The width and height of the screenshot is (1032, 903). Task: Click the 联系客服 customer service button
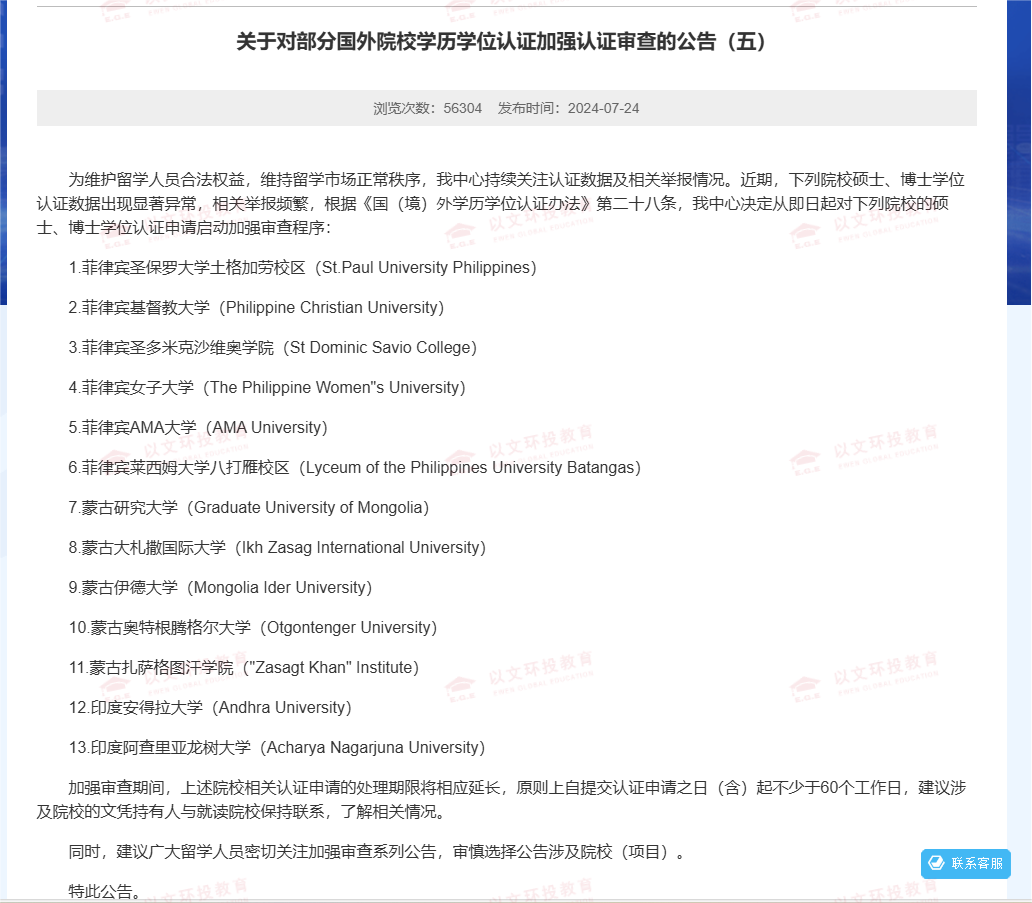point(966,864)
